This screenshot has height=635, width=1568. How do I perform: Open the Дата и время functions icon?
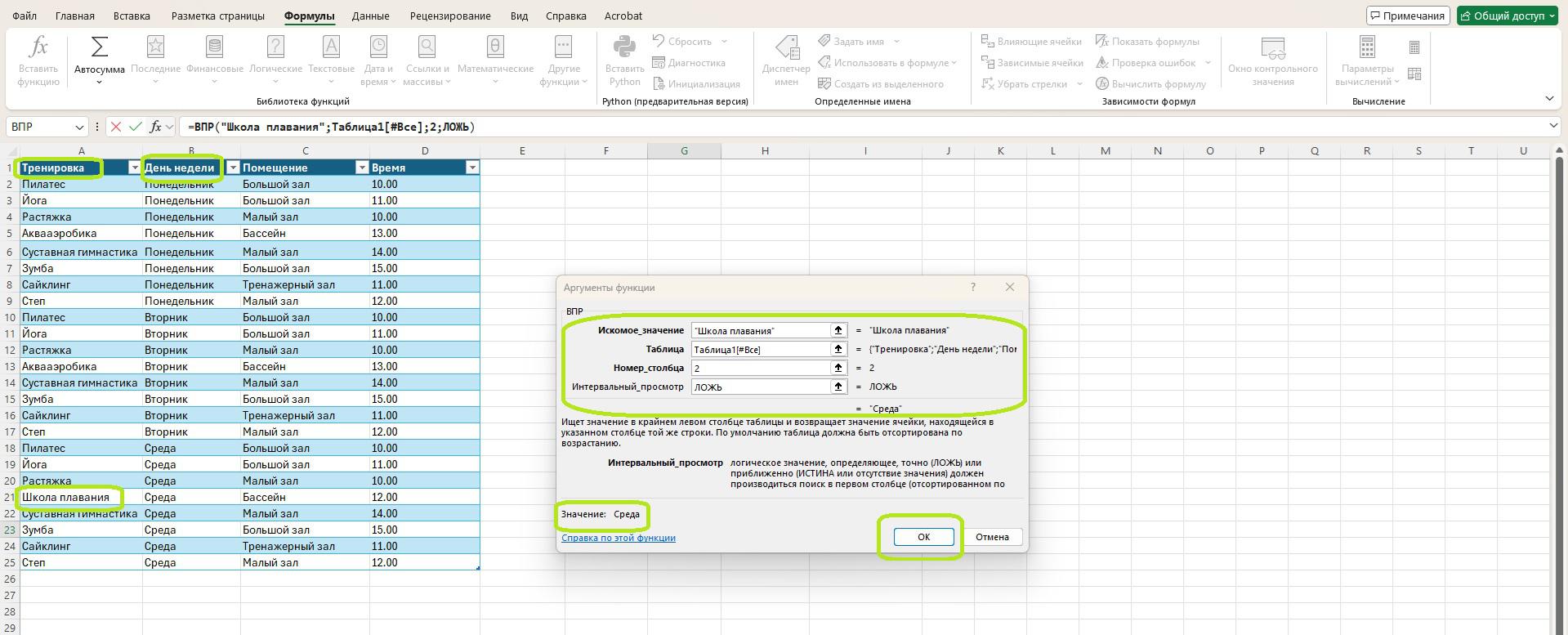377,47
